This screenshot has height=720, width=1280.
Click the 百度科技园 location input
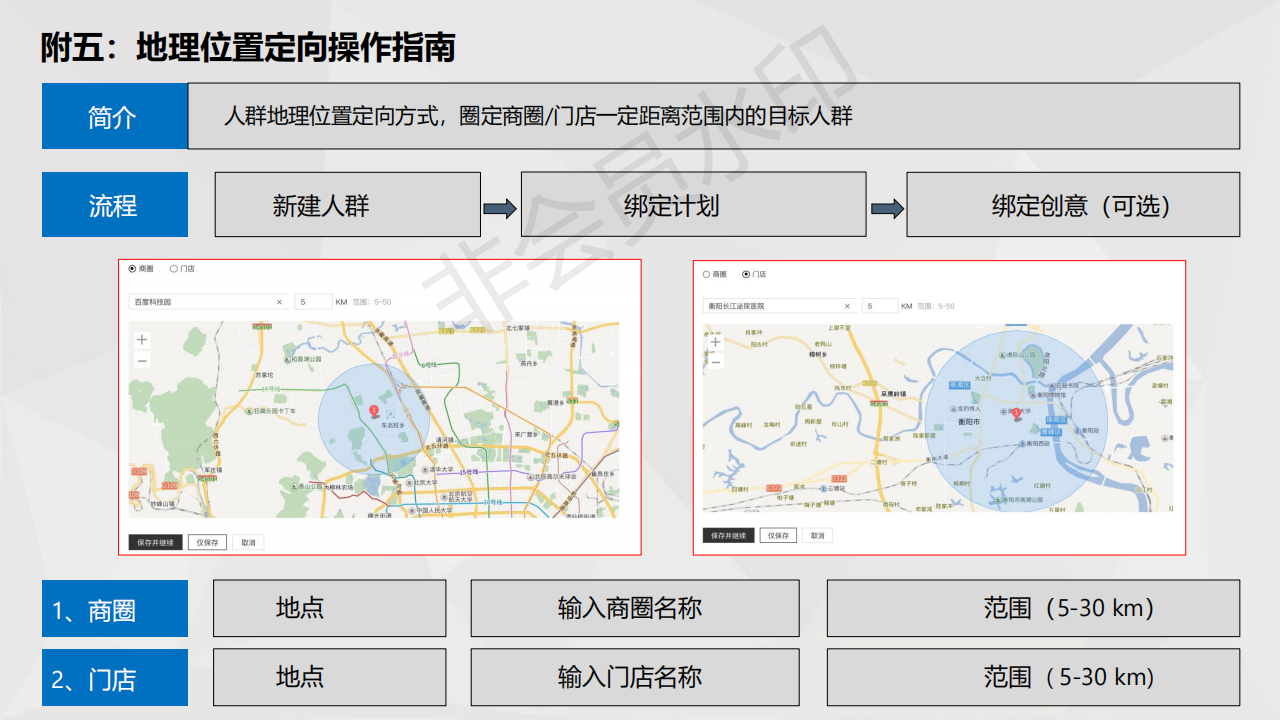(208, 301)
